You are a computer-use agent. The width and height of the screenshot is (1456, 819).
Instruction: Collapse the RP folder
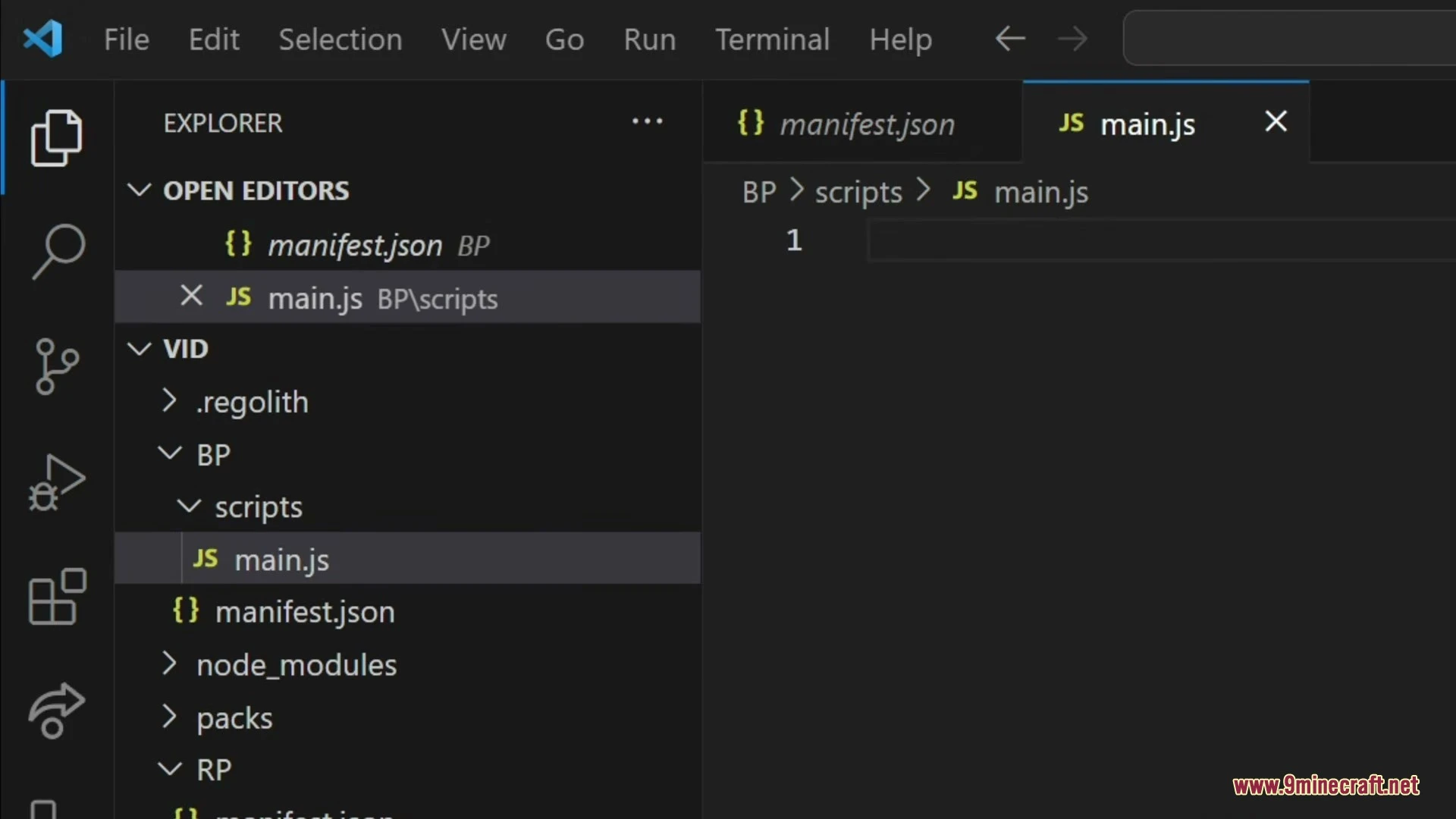coord(169,769)
